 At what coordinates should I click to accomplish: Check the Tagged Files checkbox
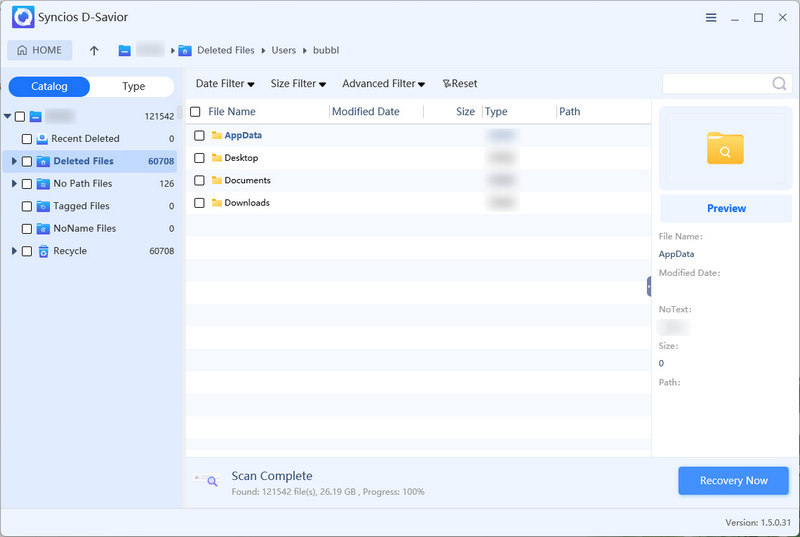27,206
